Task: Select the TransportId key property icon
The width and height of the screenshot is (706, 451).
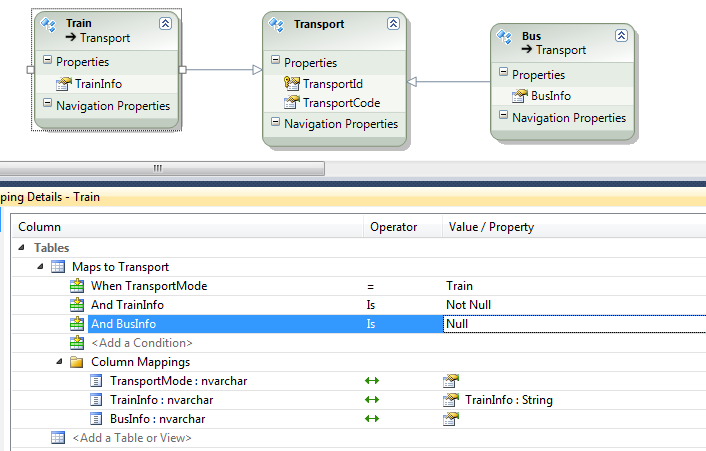Action: click(x=291, y=84)
